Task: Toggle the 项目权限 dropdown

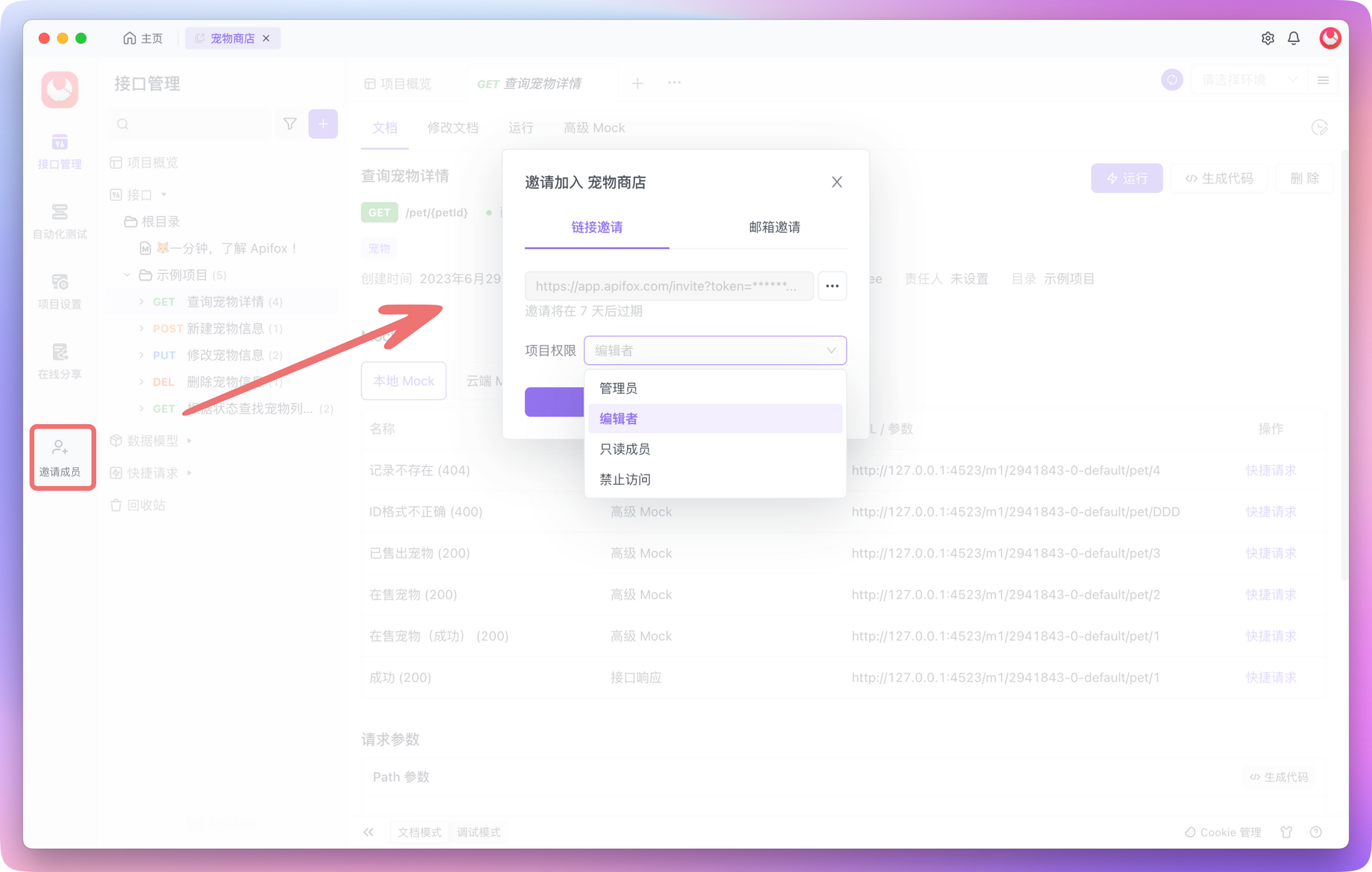Action: point(715,351)
